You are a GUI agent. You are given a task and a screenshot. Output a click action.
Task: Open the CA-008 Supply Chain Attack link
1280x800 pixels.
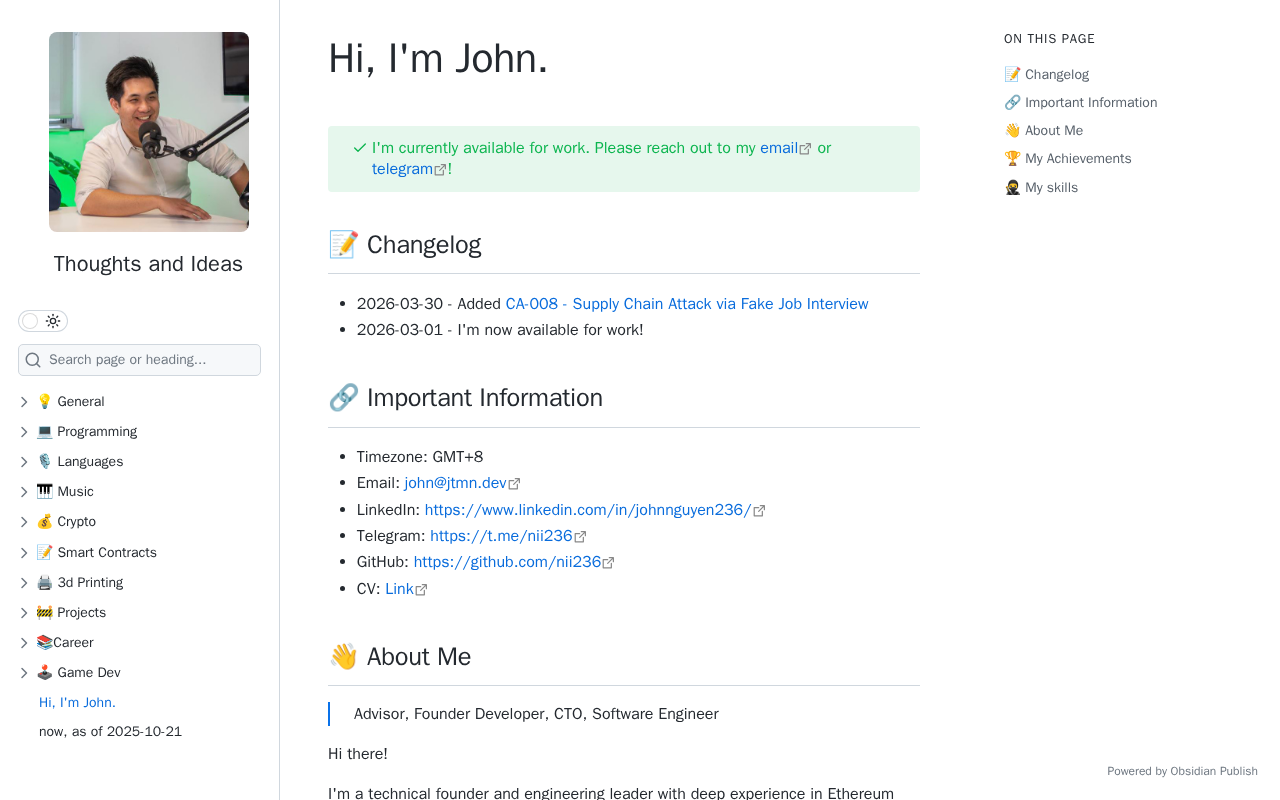tap(686, 304)
